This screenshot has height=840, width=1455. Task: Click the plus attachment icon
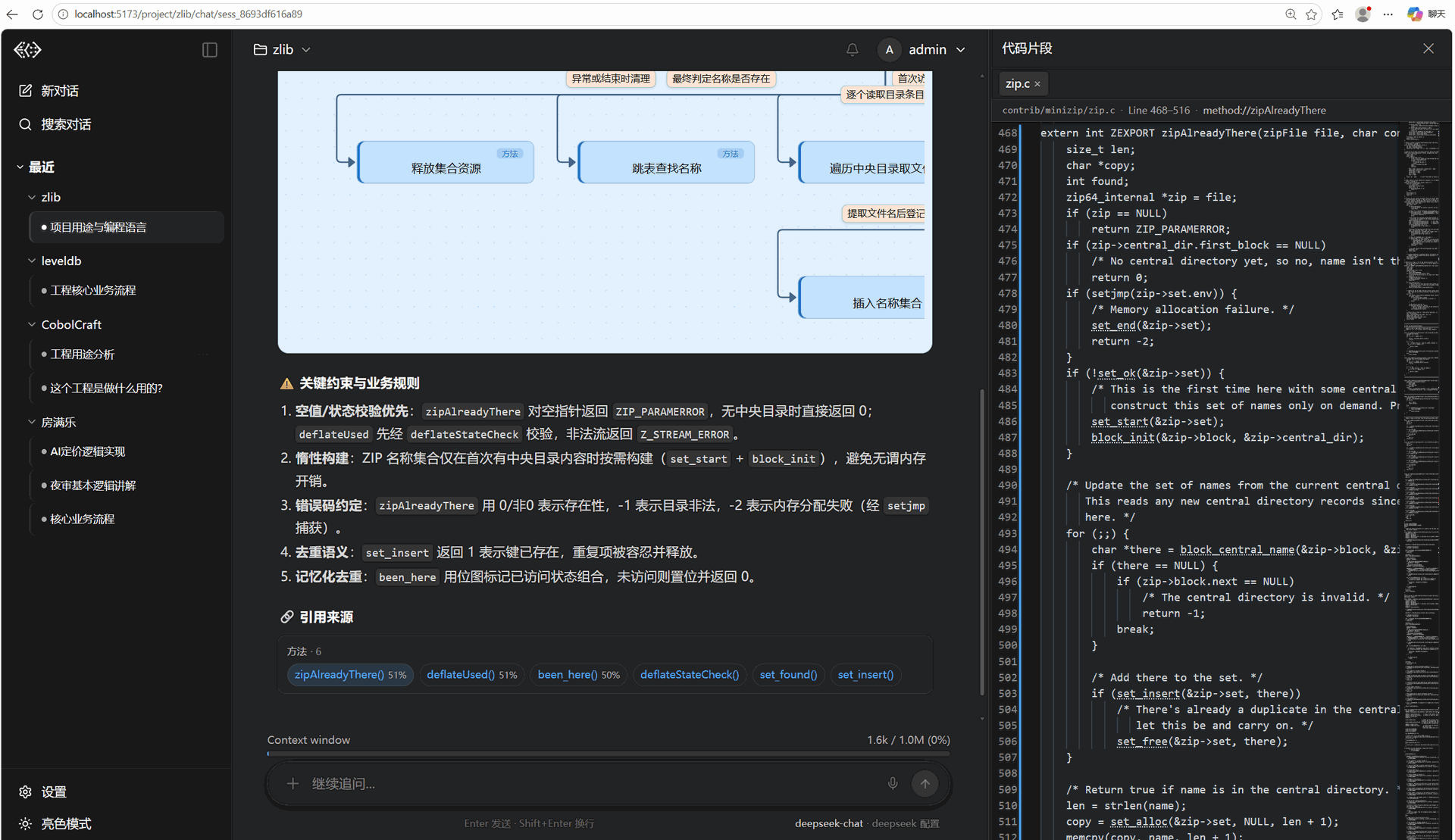(293, 784)
